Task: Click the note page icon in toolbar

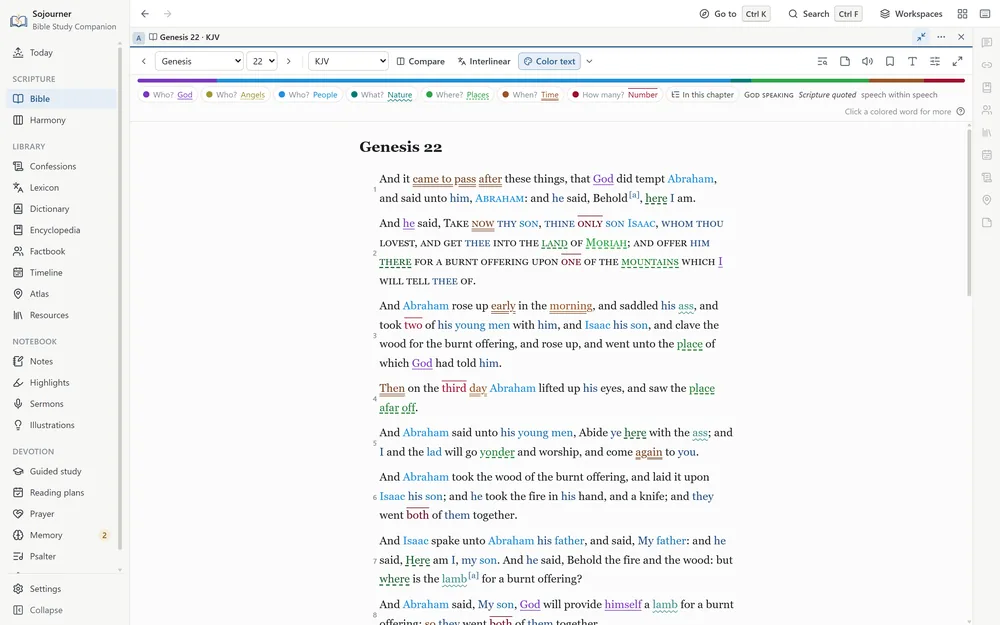Action: point(844,61)
